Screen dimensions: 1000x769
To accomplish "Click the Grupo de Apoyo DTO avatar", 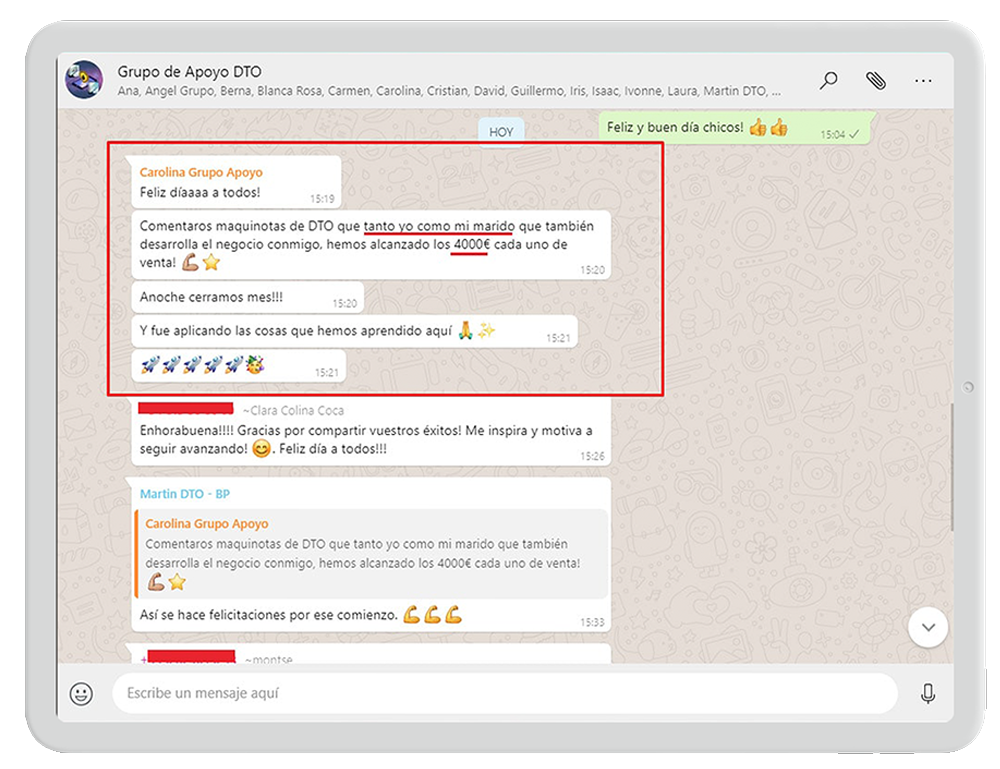I will coord(84,80).
